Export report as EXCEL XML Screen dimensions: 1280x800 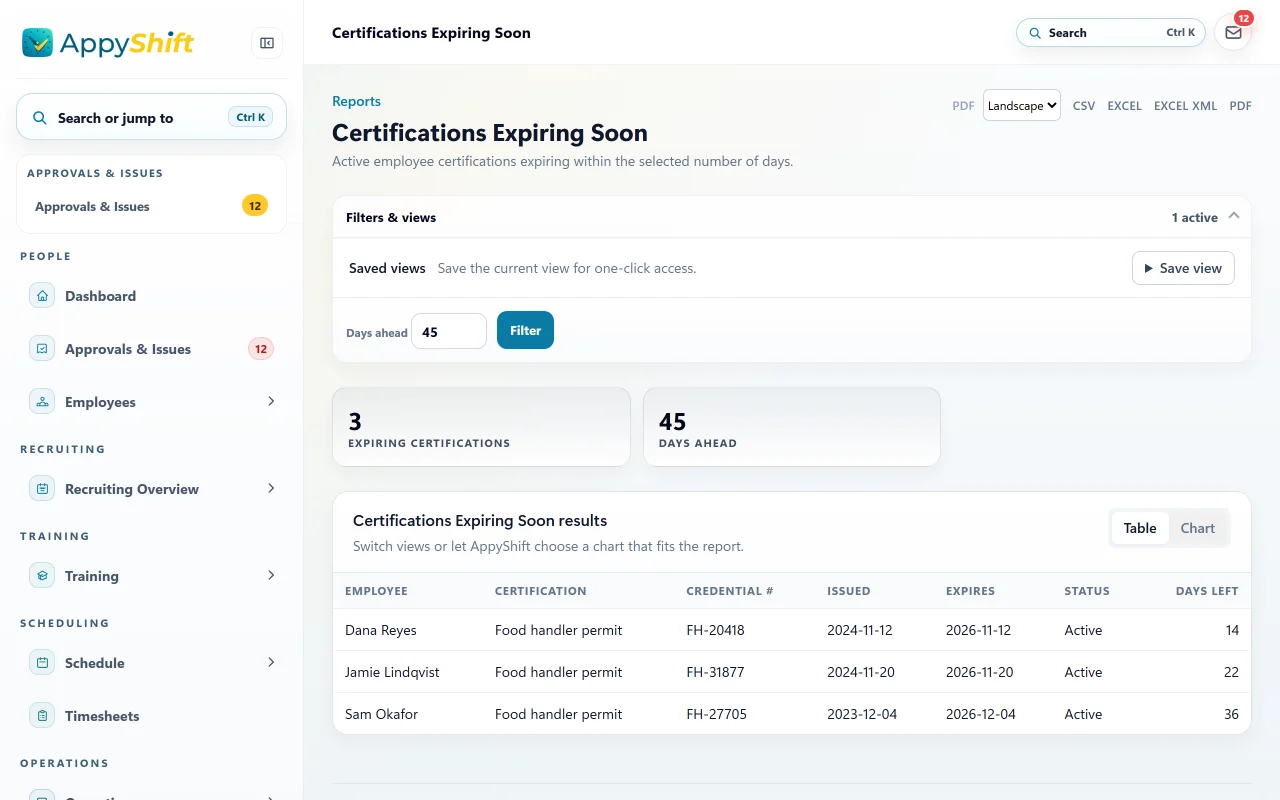1186,106
